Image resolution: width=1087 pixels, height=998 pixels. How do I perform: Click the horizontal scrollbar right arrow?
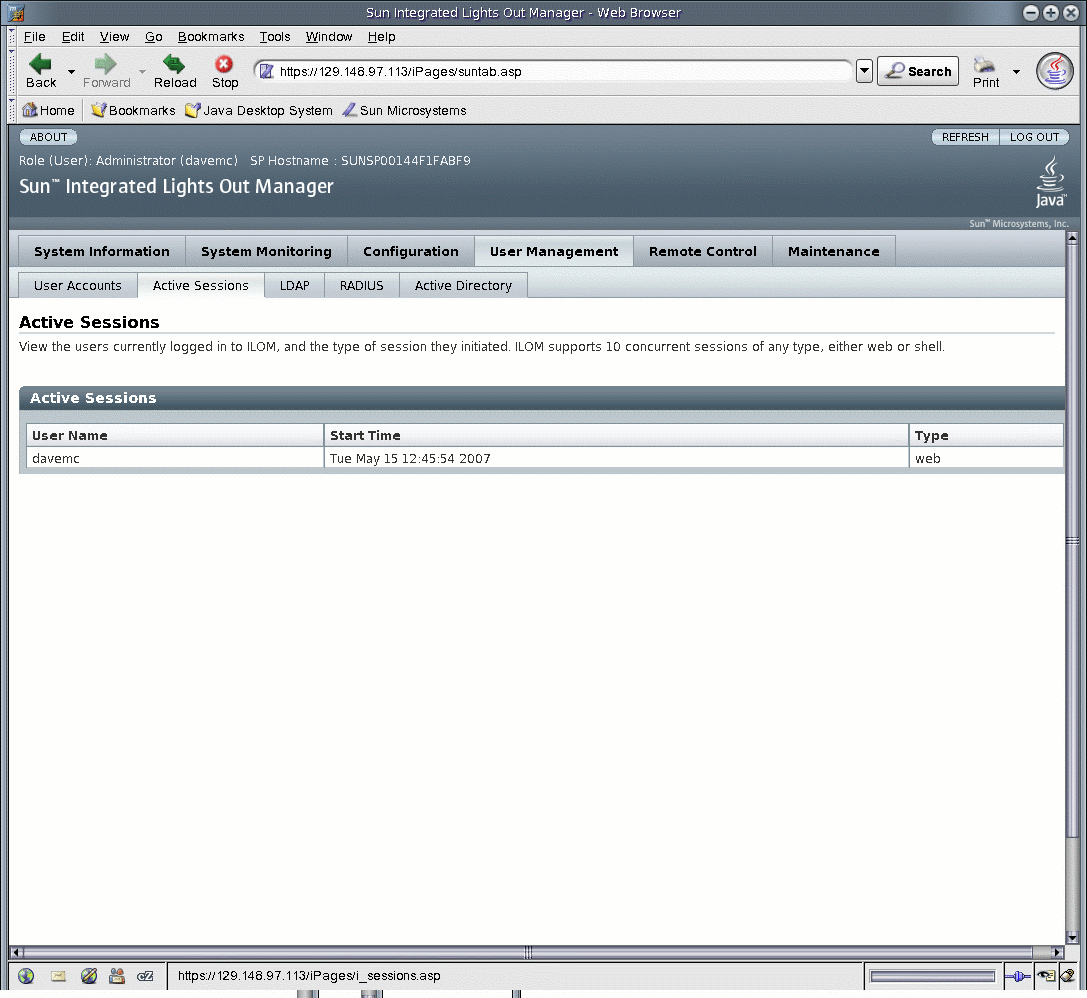tap(1056, 952)
